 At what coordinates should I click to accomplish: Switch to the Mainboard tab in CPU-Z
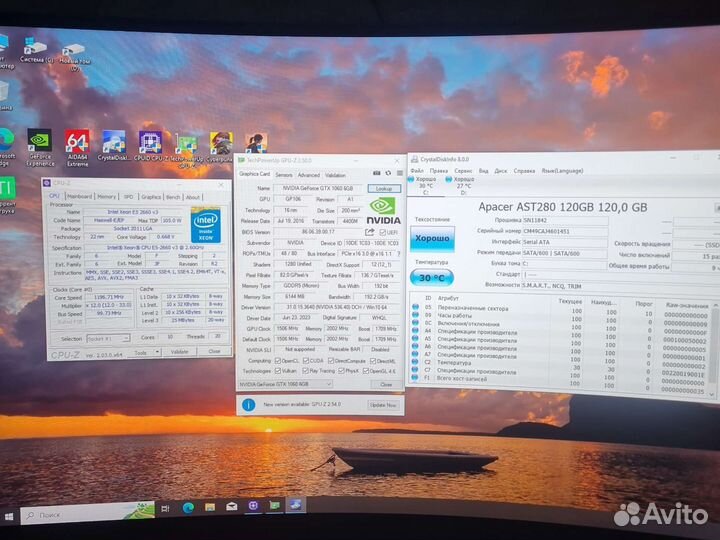point(79,197)
